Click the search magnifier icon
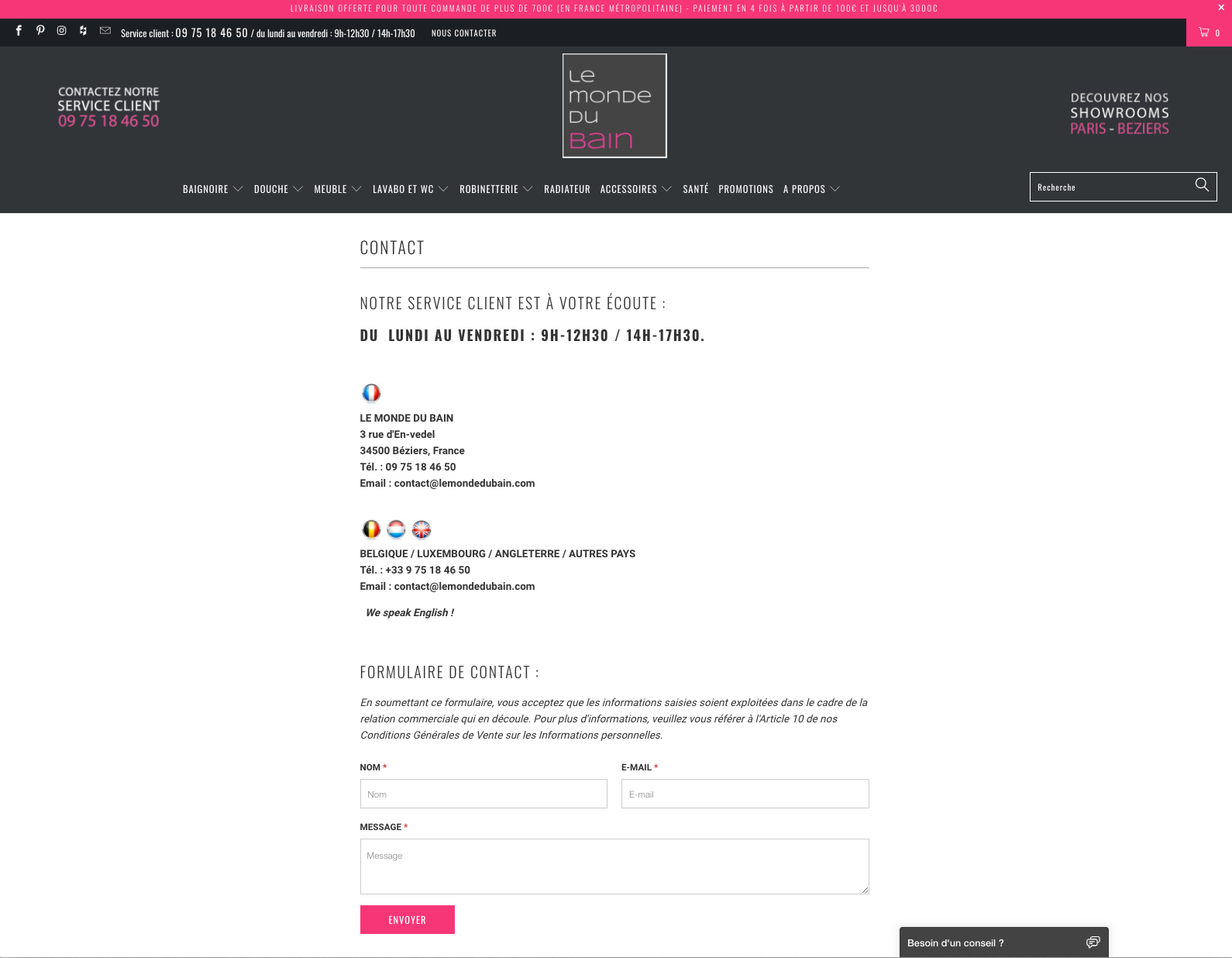 click(x=1202, y=185)
